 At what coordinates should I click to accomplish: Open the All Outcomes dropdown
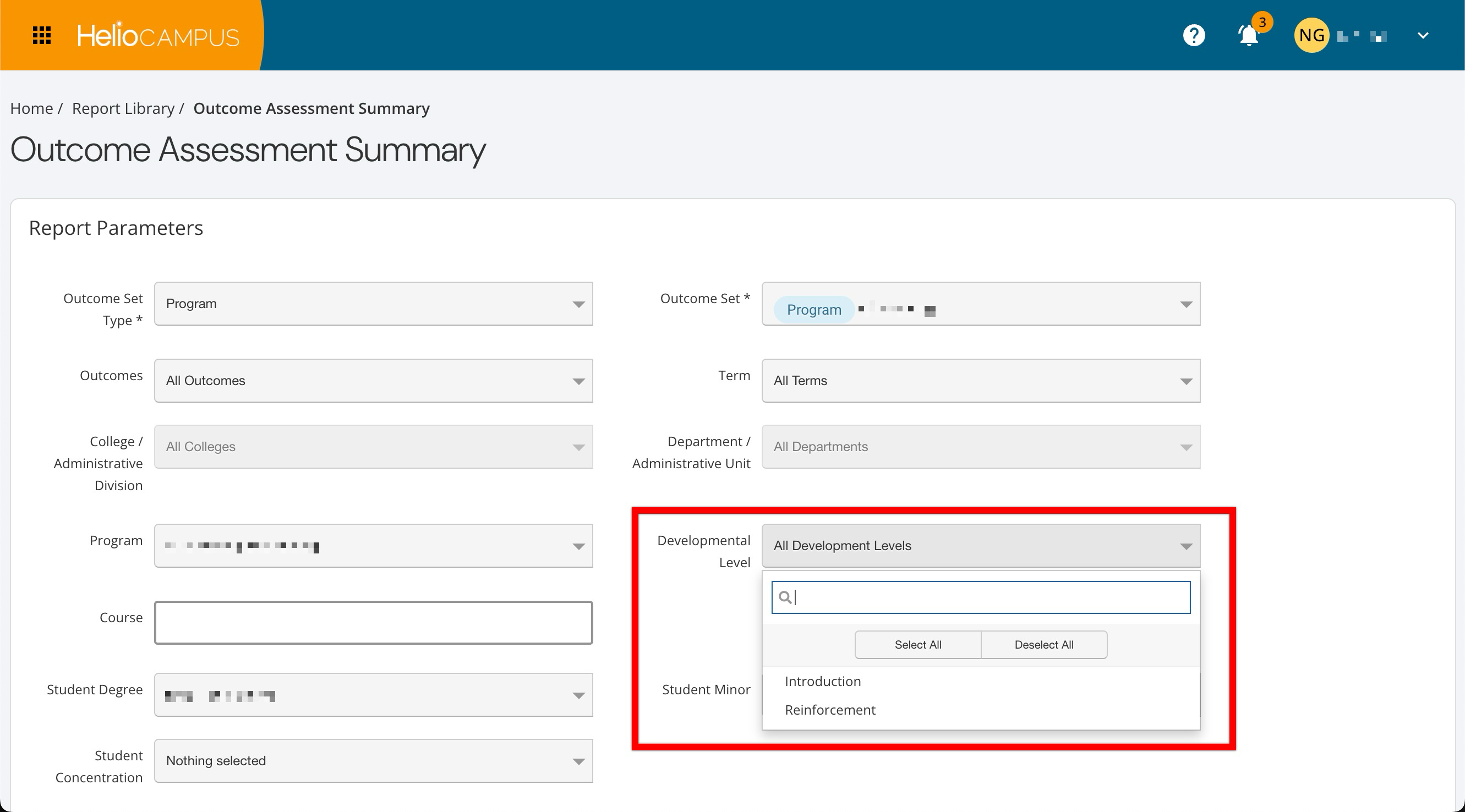(373, 380)
